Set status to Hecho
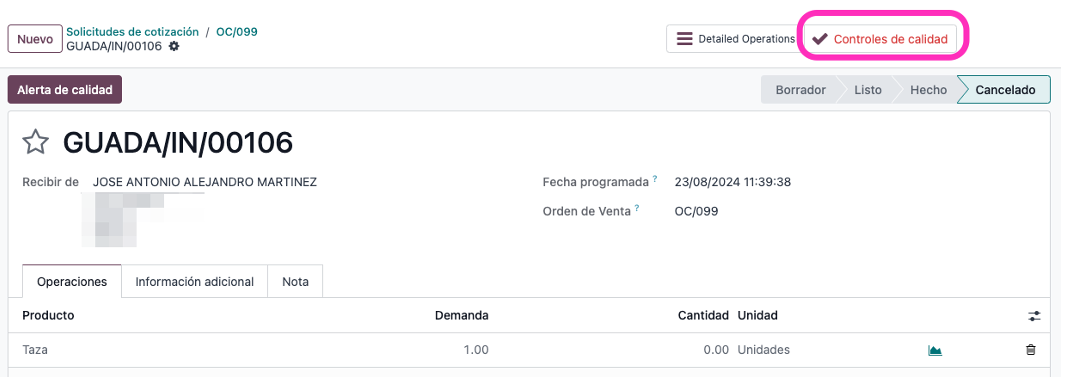This screenshot has height=377, width=1066. pos(928,90)
